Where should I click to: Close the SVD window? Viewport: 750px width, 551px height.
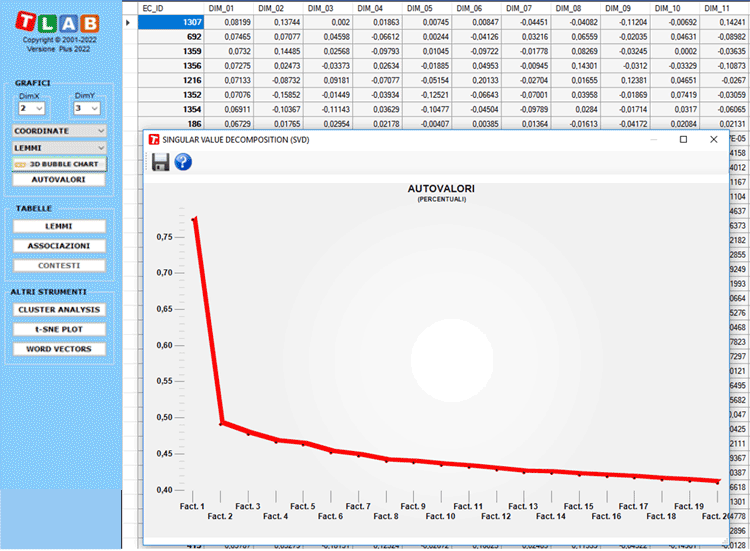[x=714, y=140]
